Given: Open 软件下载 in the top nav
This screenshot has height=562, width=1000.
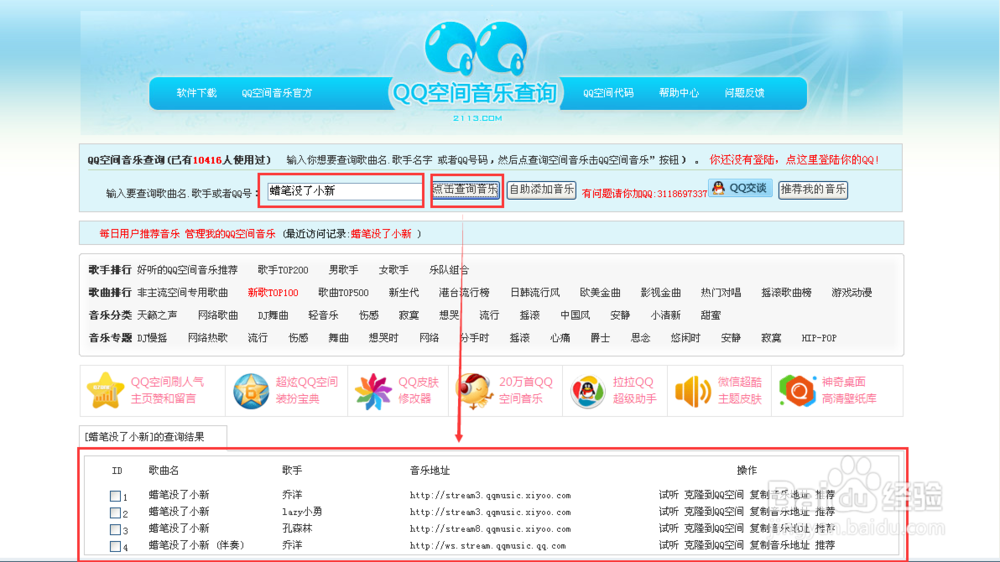Looking at the screenshot, I should click(196, 93).
